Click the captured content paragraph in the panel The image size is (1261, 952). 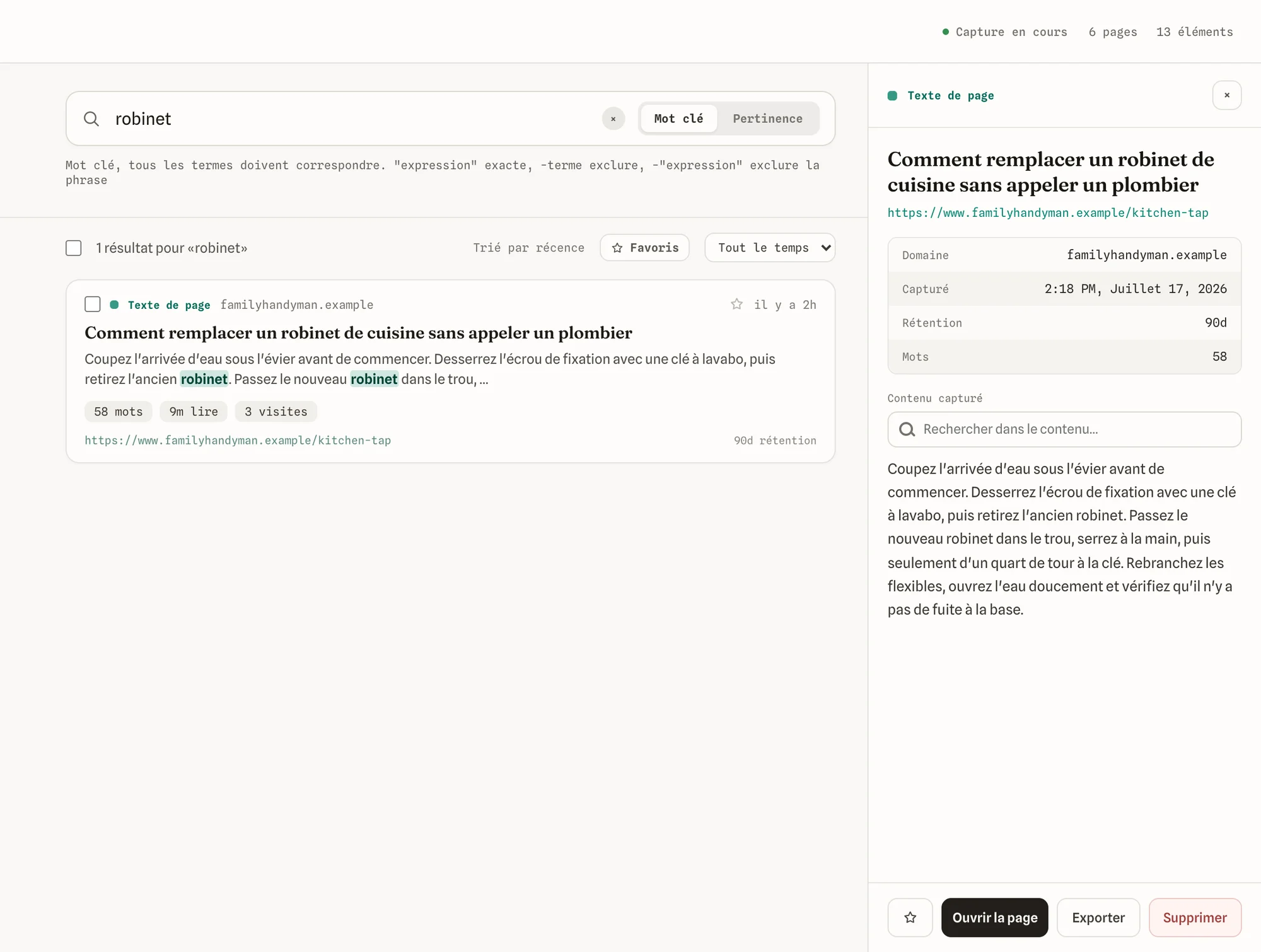pyautogui.click(x=1062, y=539)
